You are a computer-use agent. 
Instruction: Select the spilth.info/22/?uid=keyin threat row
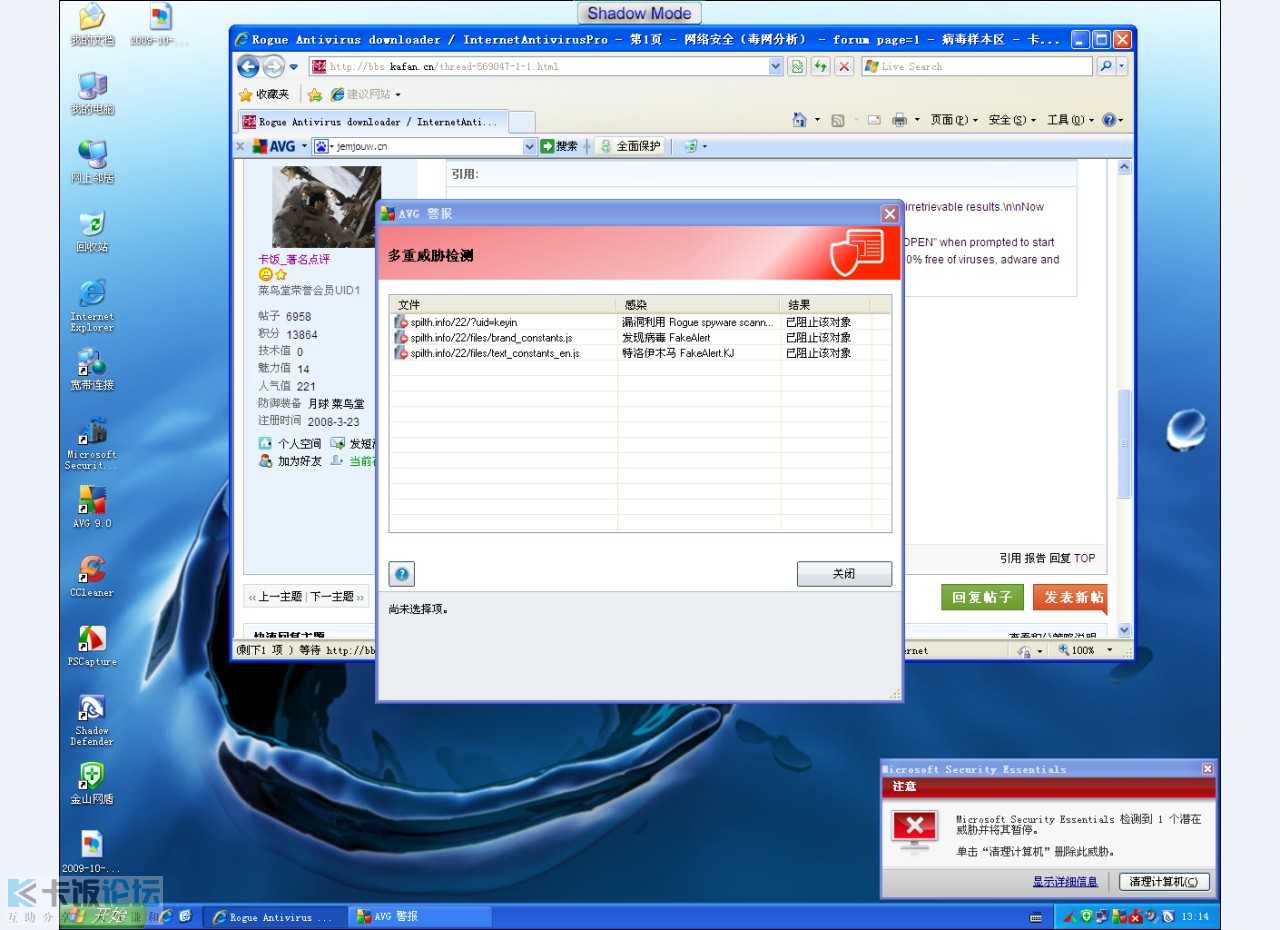pos(640,322)
